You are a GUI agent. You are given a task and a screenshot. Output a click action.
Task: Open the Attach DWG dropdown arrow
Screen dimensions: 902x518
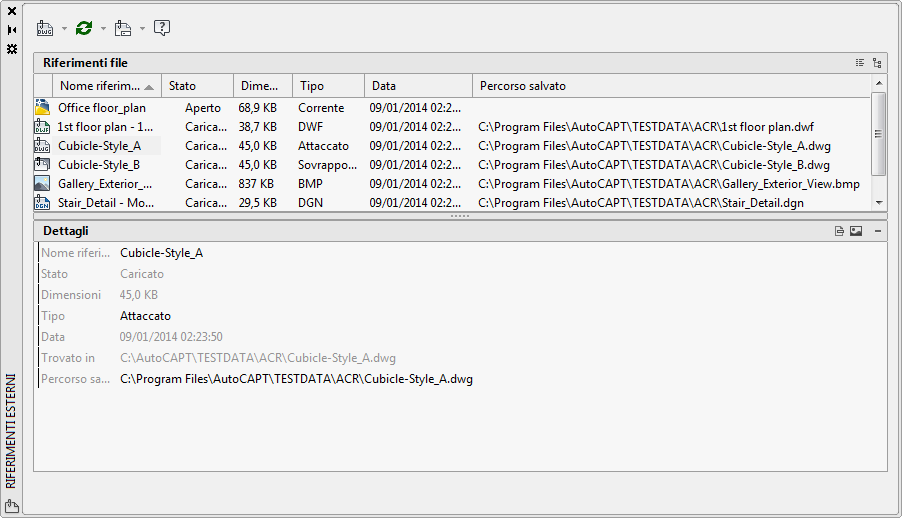click(x=65, y=28)
